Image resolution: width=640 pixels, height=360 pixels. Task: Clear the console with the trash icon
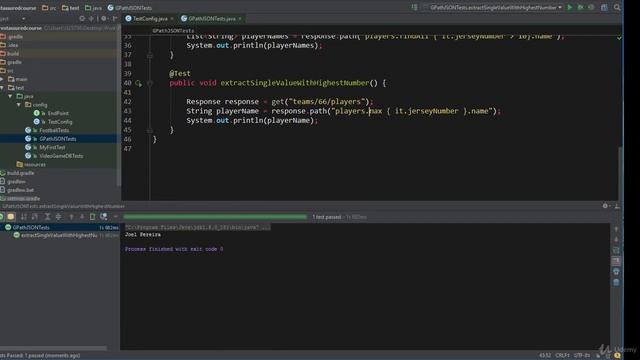tap(616, 282)
